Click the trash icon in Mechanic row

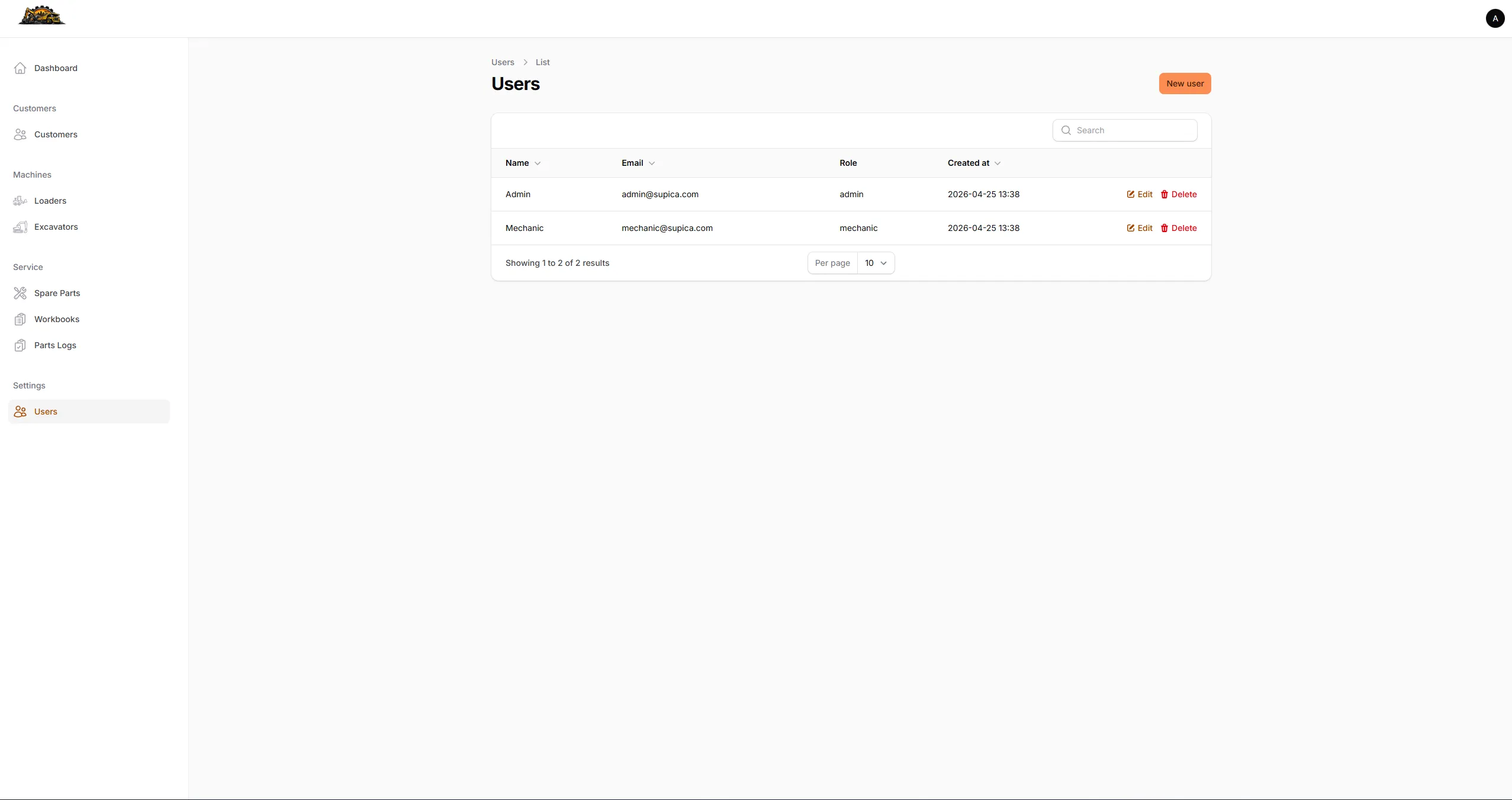point(1164,228)
